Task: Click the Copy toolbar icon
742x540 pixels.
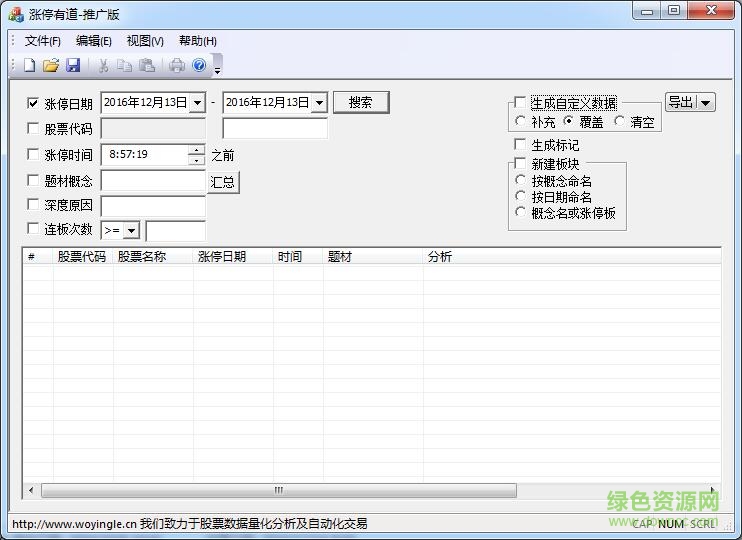Action: [124, 66]
